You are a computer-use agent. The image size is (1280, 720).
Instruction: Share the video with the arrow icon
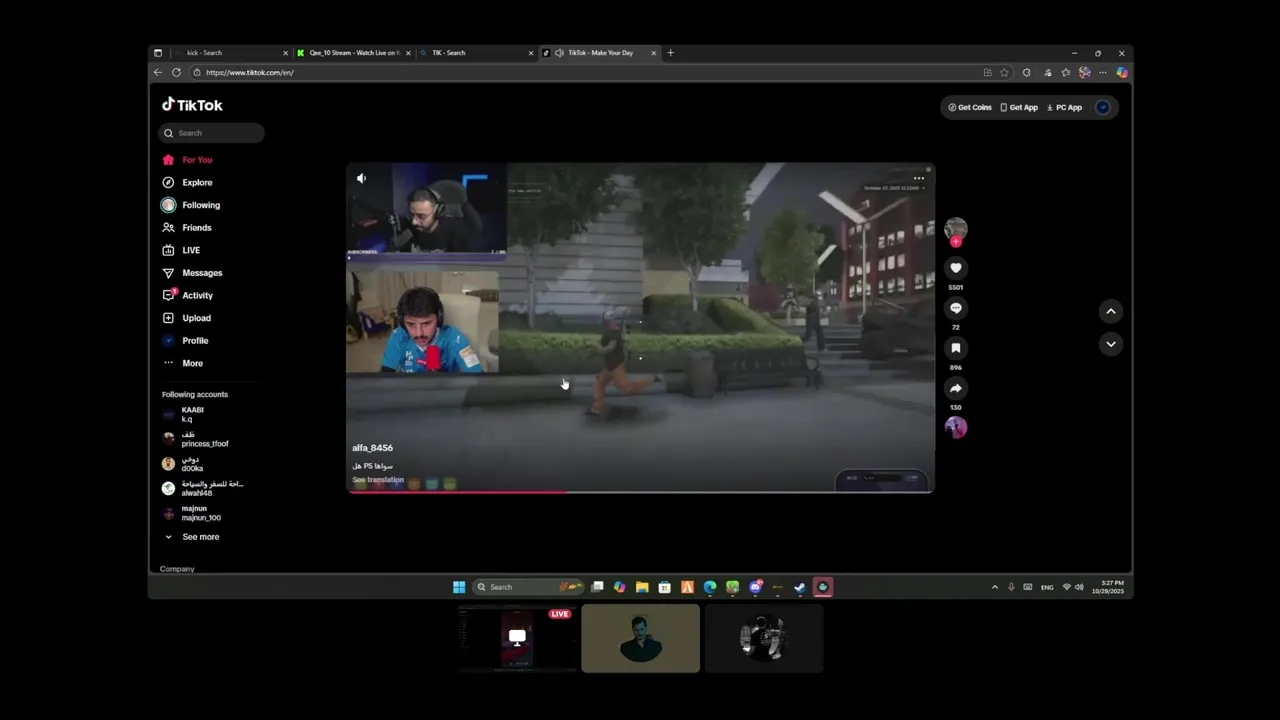pyautogui.click(x=956, y=388)
